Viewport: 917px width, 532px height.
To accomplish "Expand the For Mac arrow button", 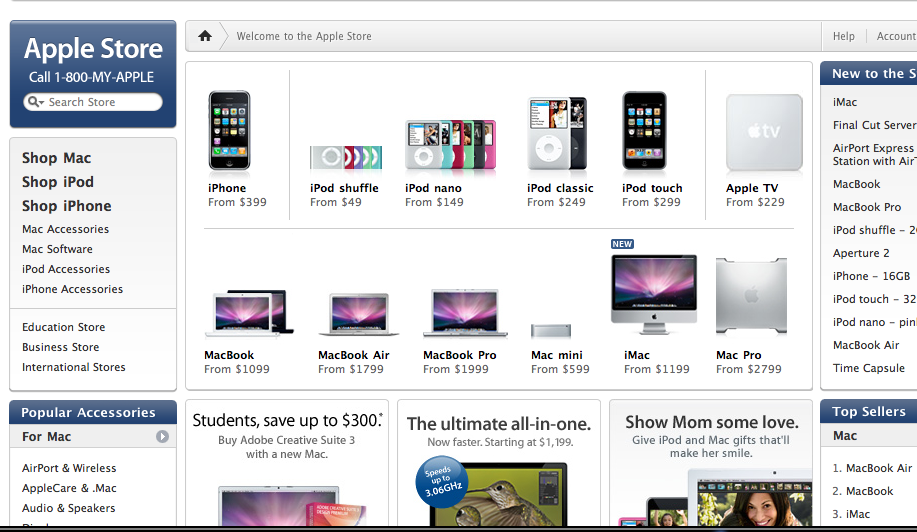I will (x=162, y=437).
